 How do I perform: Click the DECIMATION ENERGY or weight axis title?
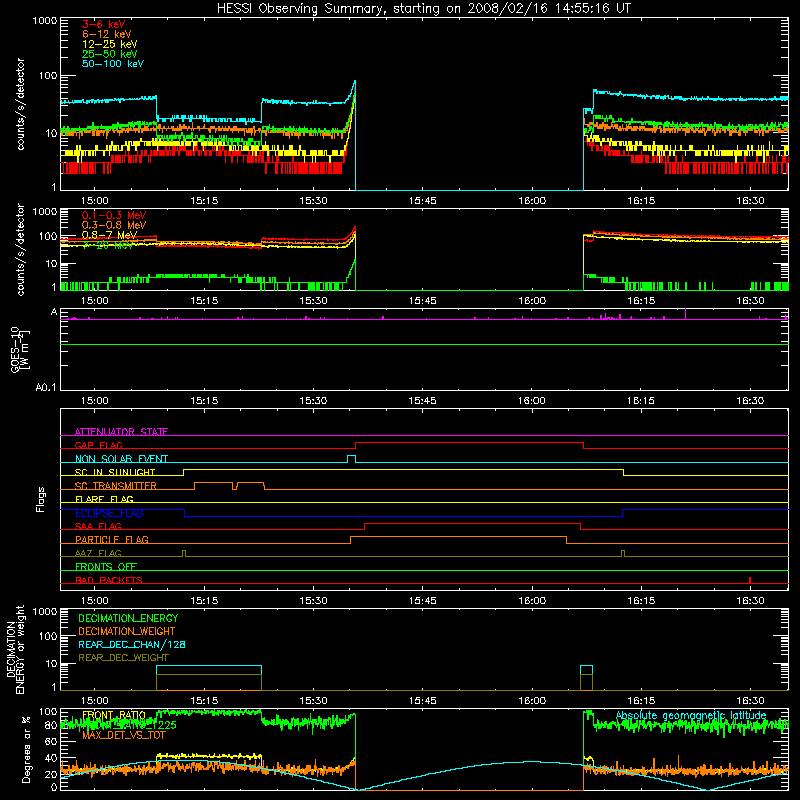click(x=15, y=649)
